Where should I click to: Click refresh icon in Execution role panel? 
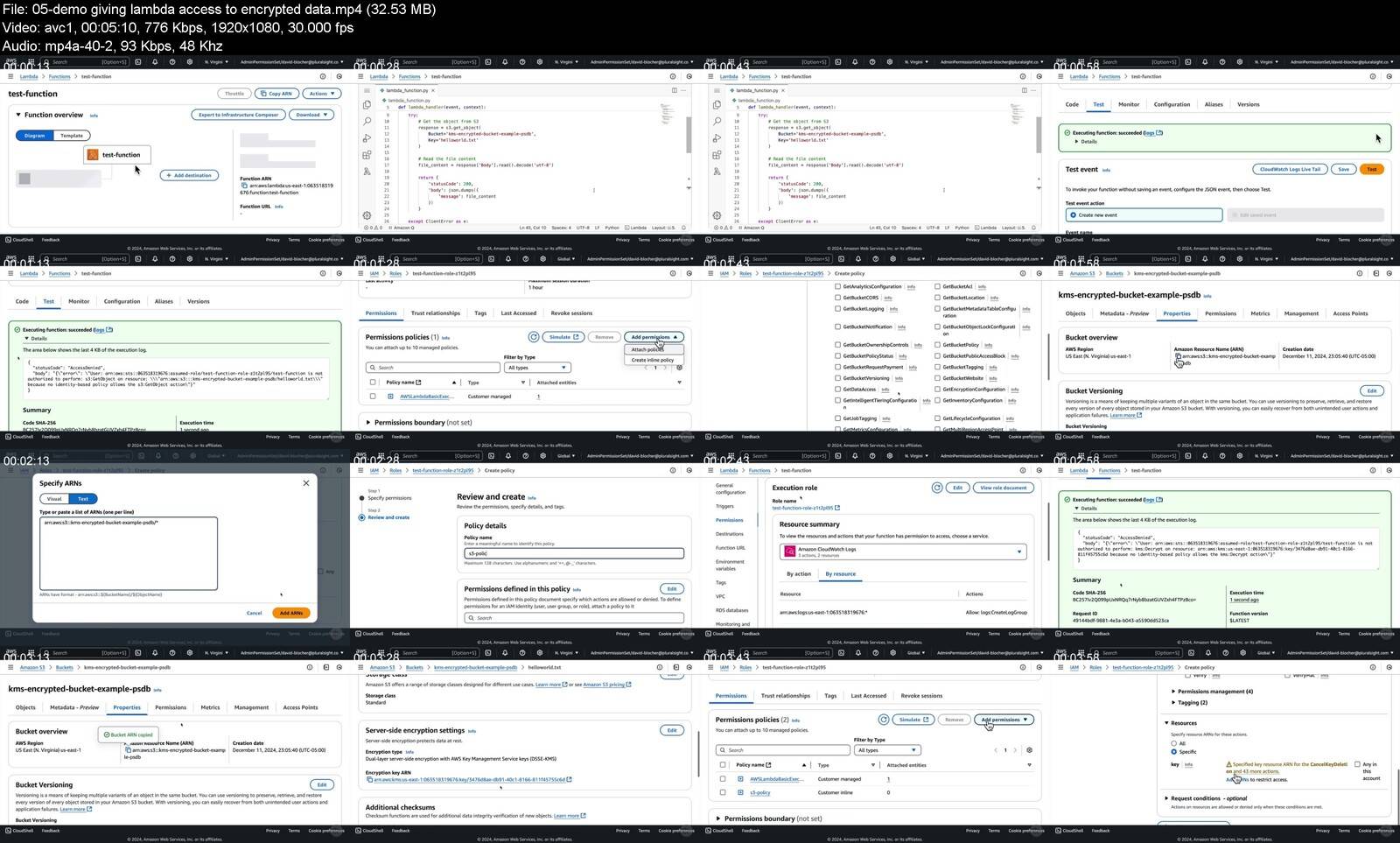(x=936, y=488)
